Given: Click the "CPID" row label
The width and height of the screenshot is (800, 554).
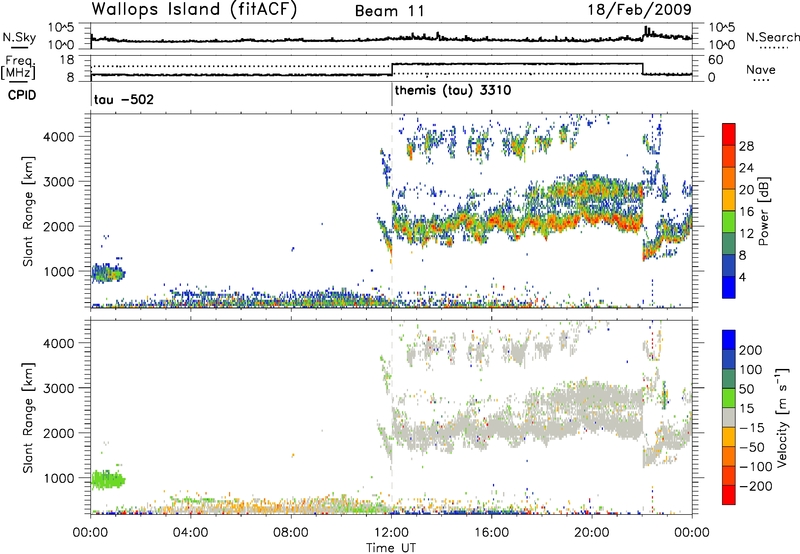Looking at the screenshot, I should click(x=21, y=95).
